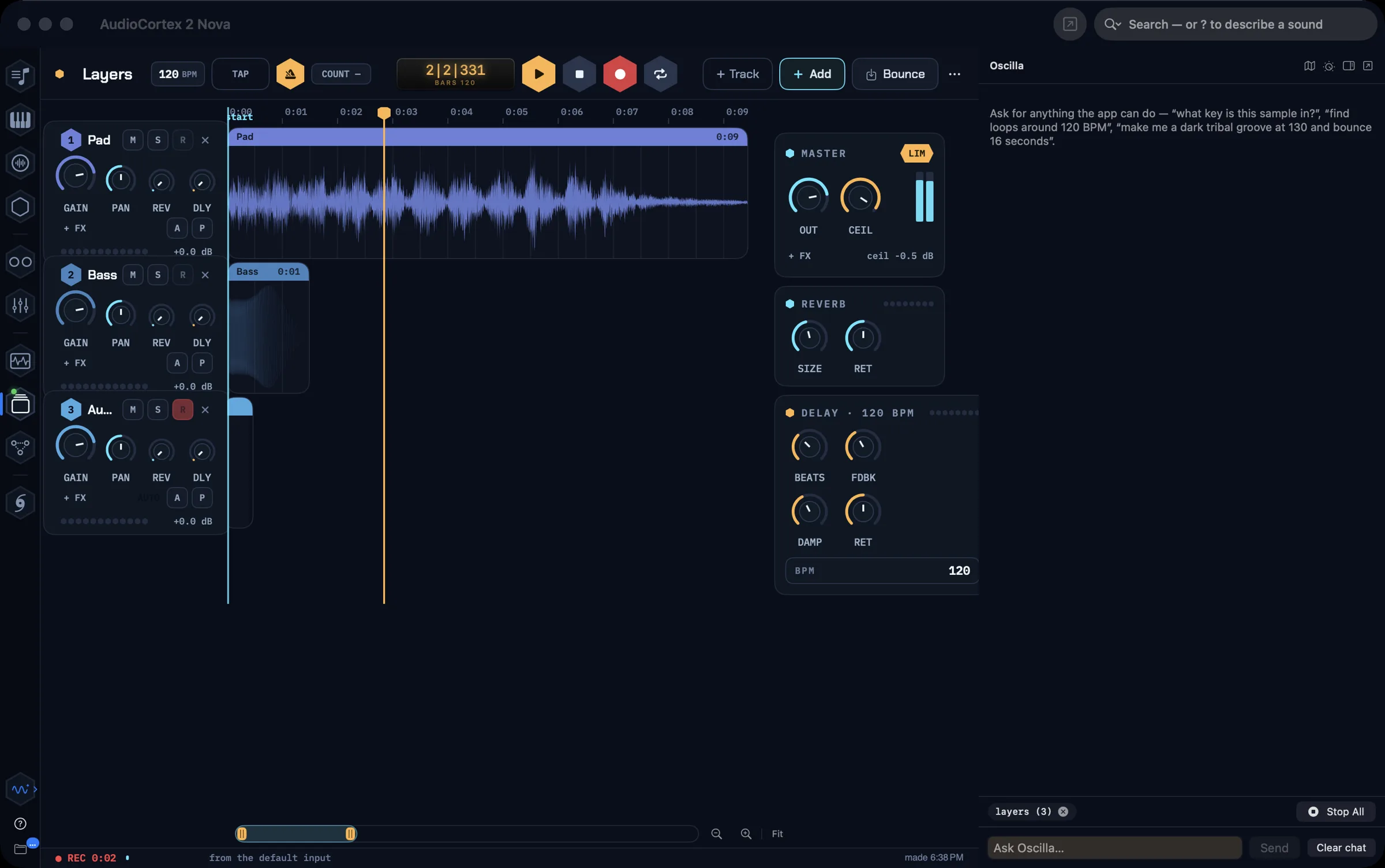Open the node graph sidebar icon

tap(20, 447)
